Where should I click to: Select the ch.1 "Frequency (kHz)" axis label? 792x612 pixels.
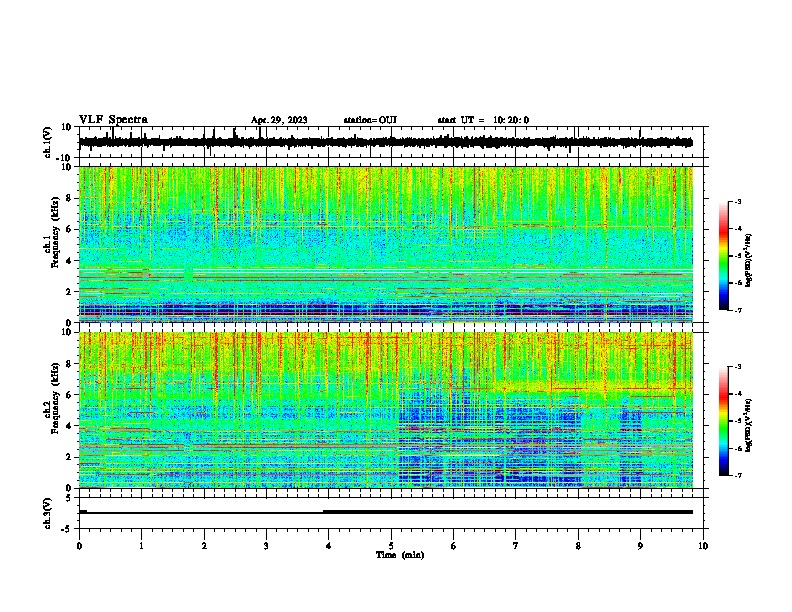tap(55, 232)
